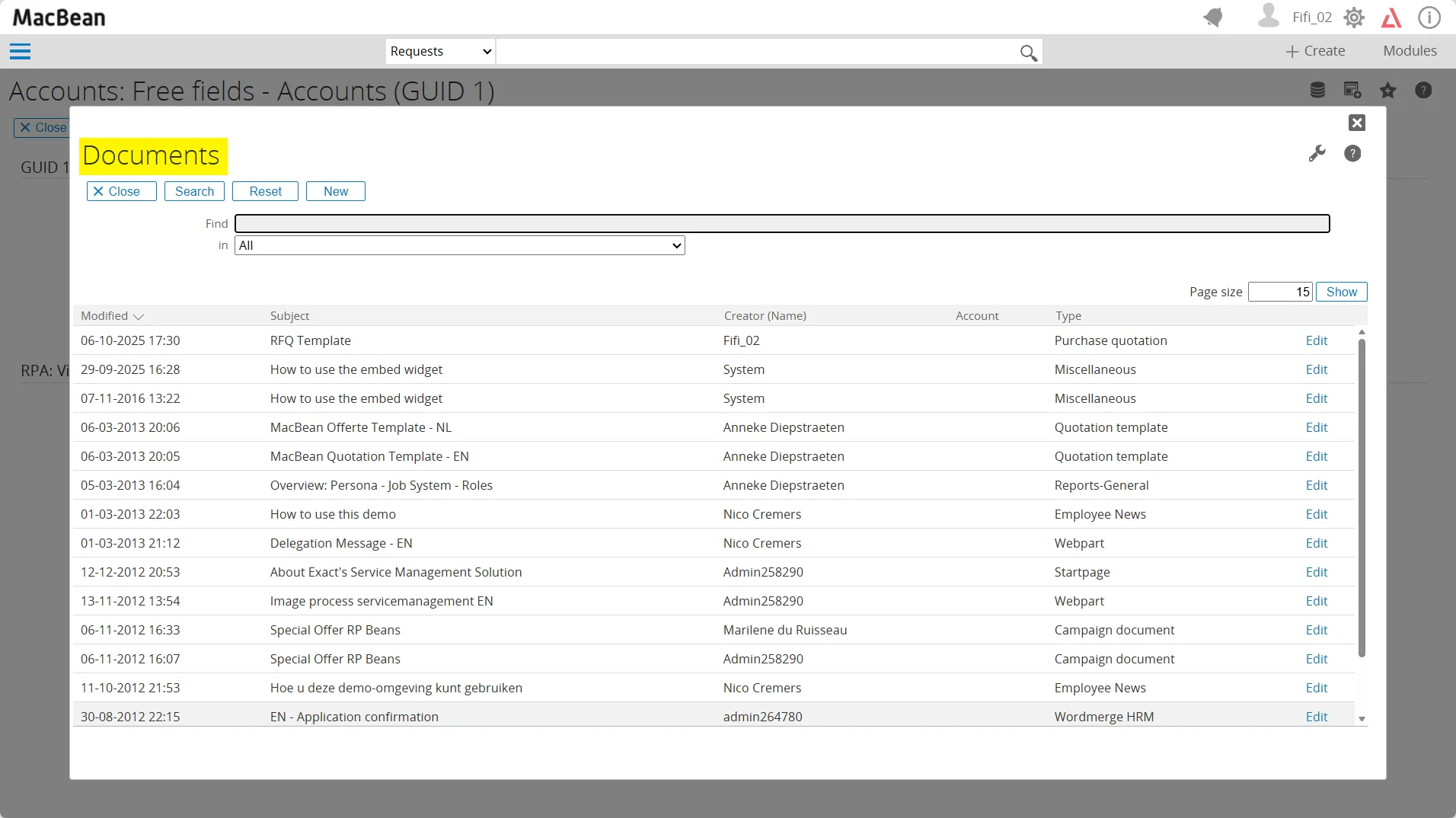Viewport: 1456px width, 818px height.
Task: Open the Modules menu
Action: coord(1410,51)
